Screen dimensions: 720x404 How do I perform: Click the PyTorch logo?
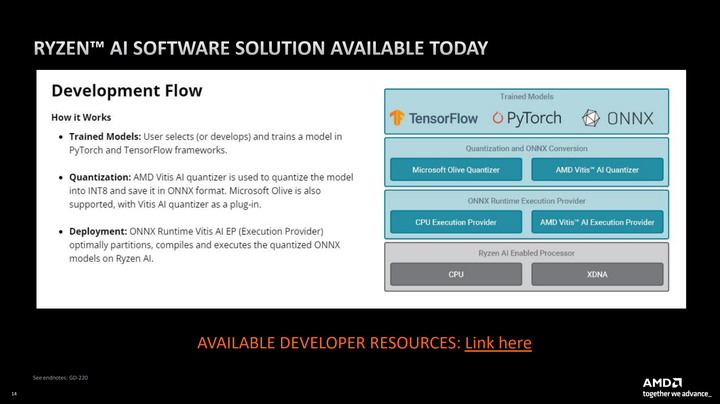[527, 118]
